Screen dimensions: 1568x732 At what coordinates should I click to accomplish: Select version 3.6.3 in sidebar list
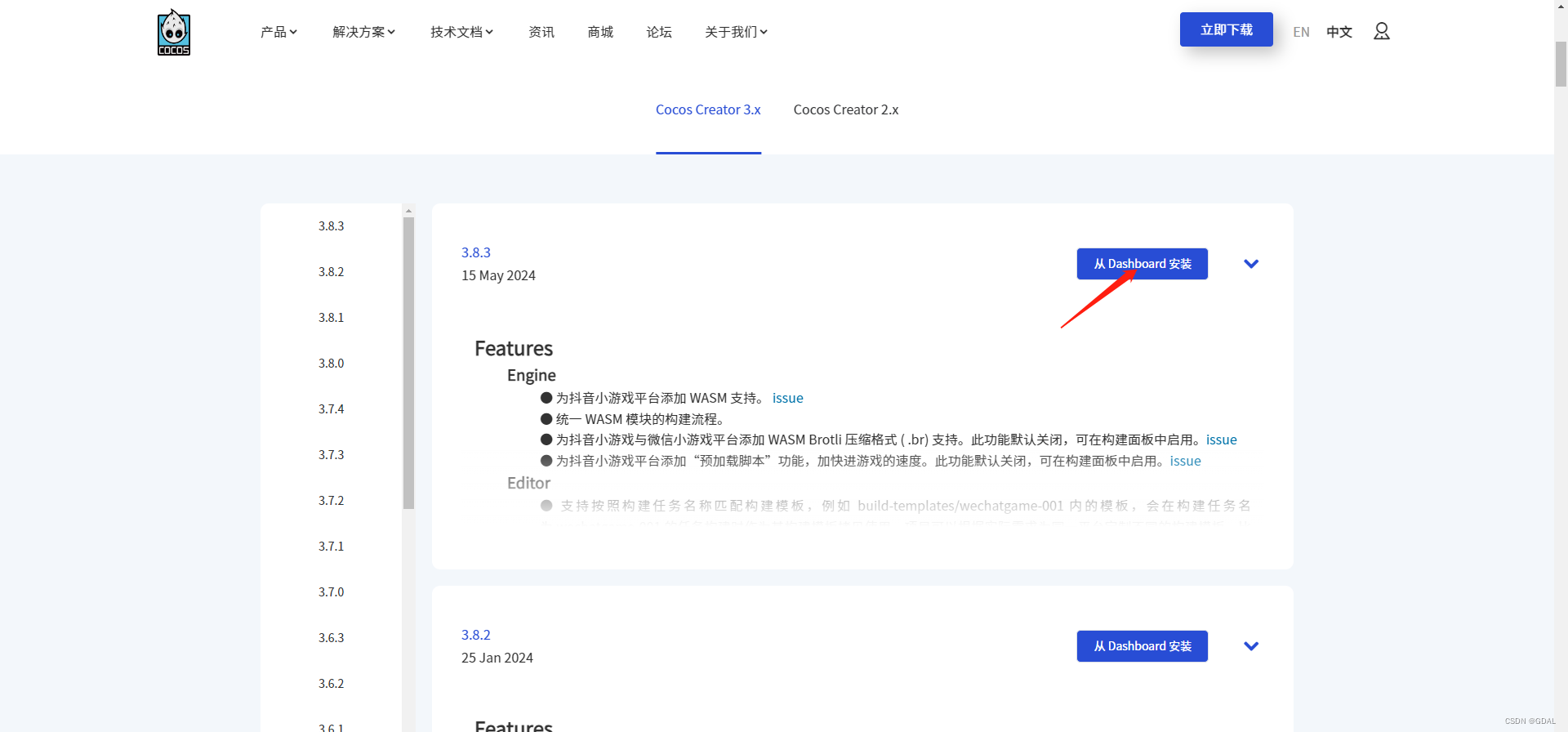(331, 638)
